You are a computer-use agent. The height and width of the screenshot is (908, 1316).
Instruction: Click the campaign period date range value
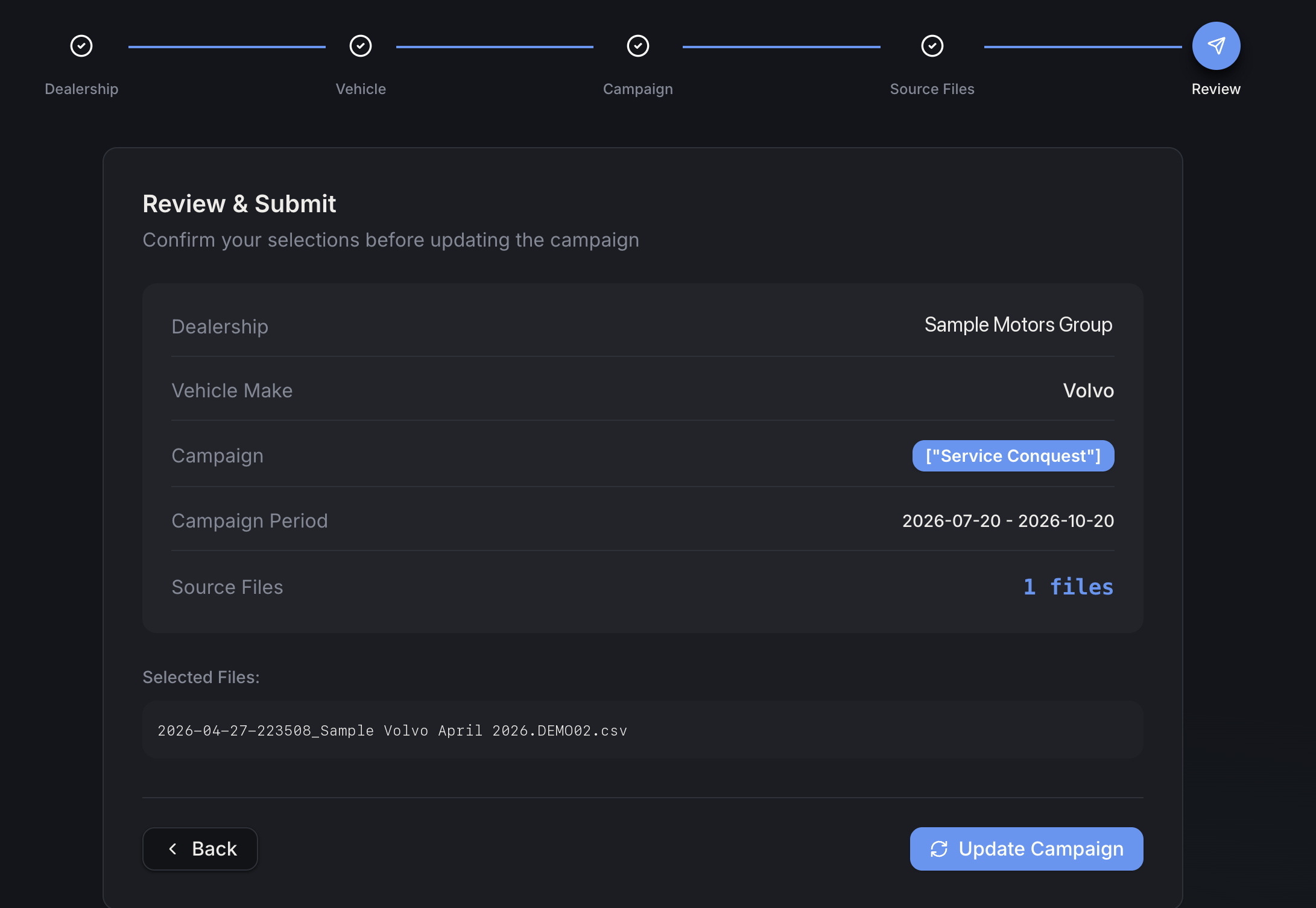1008,521
